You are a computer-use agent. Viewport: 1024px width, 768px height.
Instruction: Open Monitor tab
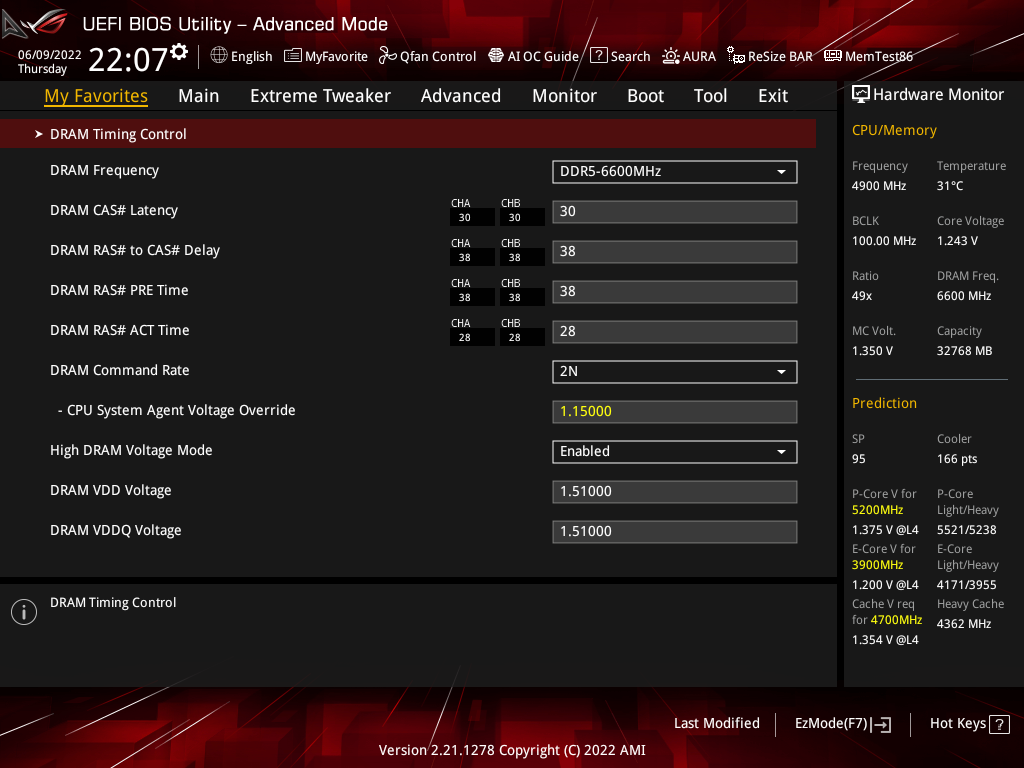(x=564, y=96)
